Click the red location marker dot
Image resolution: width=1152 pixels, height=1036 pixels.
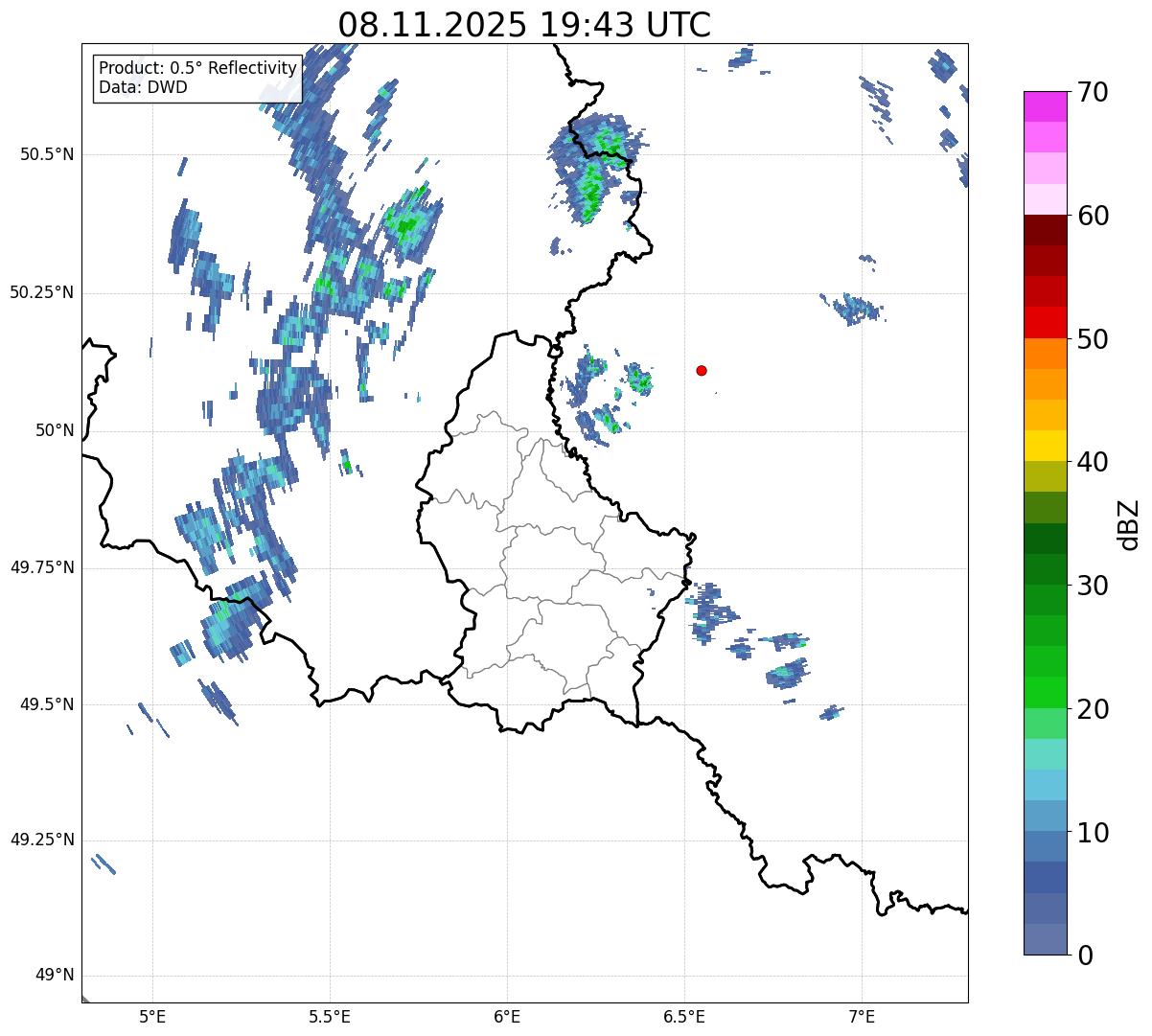pyautogui.click(x=702, y=371)
